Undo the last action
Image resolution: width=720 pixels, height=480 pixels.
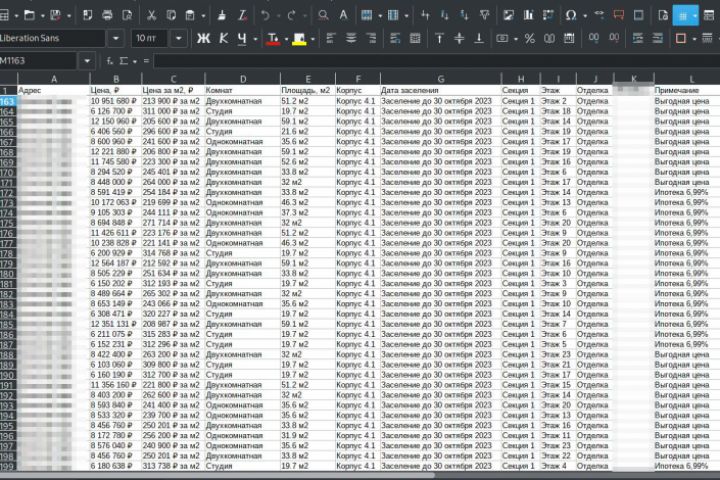point(265,15)
